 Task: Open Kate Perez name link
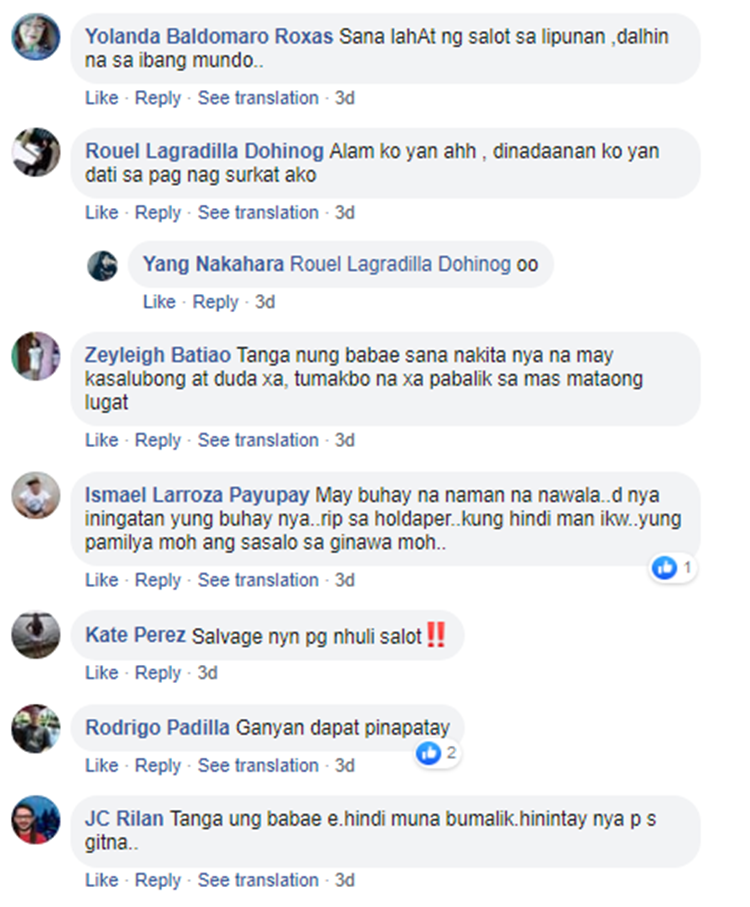(135, 635)
